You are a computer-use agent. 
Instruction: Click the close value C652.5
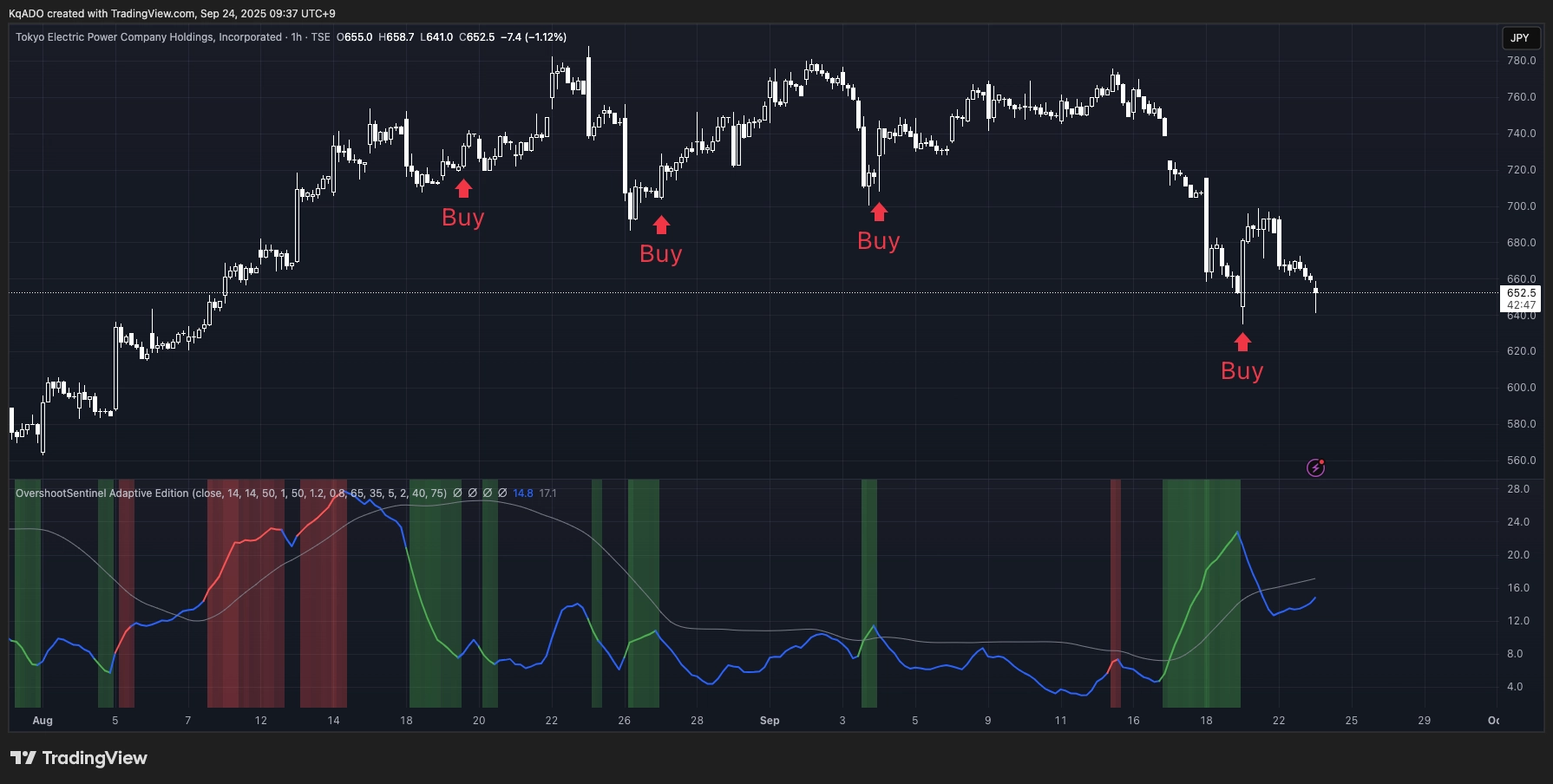coord(477,37)
